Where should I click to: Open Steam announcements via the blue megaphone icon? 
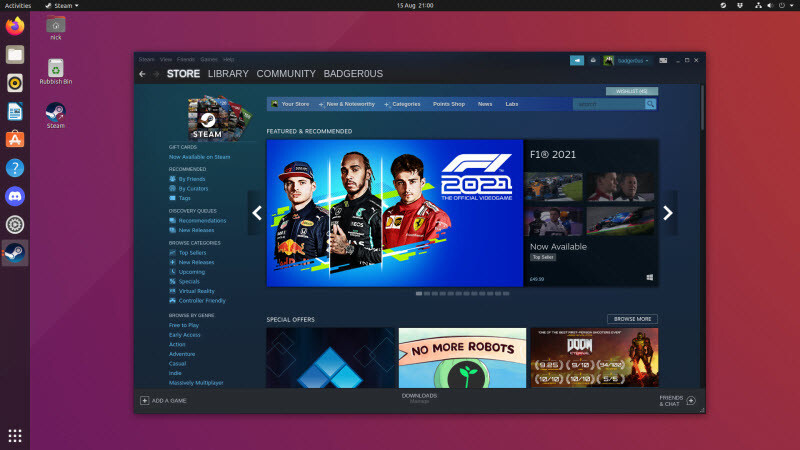[577, 60]
